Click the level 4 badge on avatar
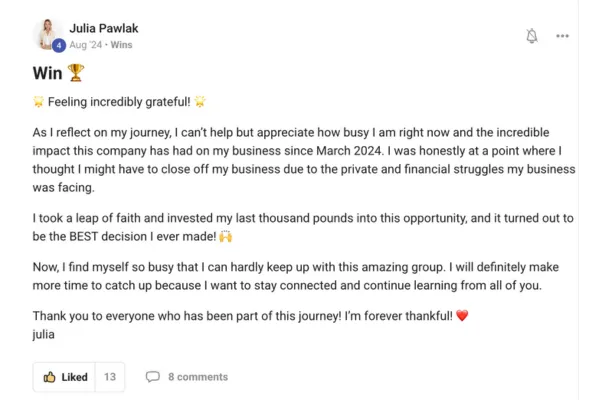Viewport: 600px width, 400px height. coord(59,45)
